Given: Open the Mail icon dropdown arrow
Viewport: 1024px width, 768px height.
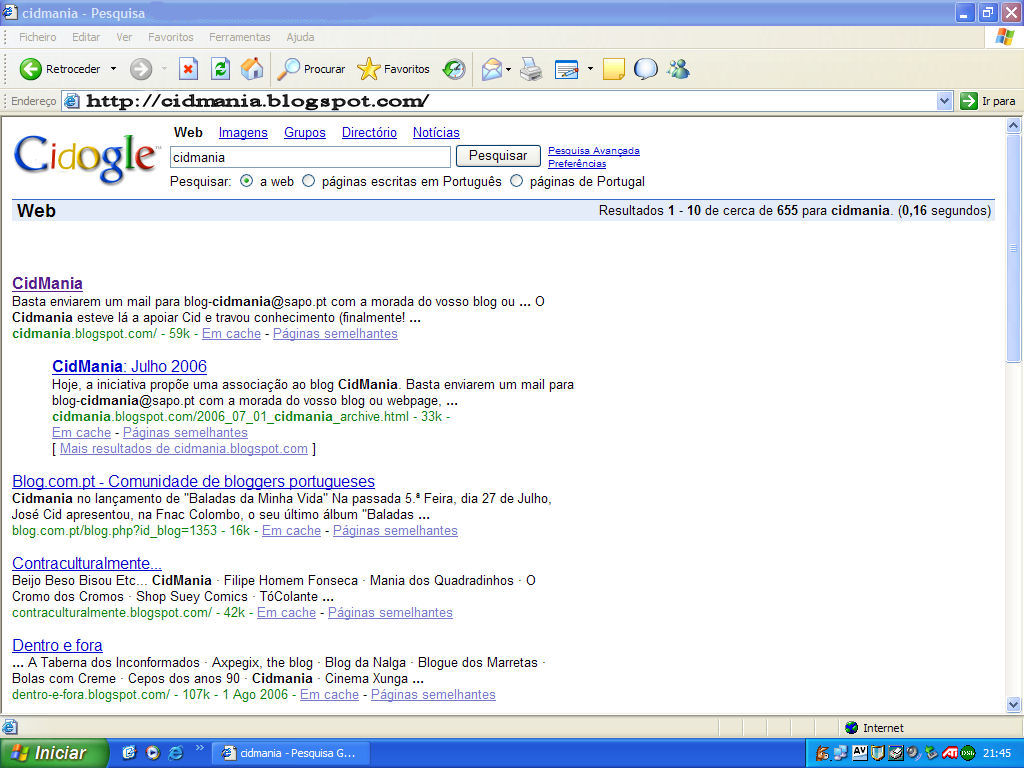Looking at the screenshot, I should coord(509,69).
